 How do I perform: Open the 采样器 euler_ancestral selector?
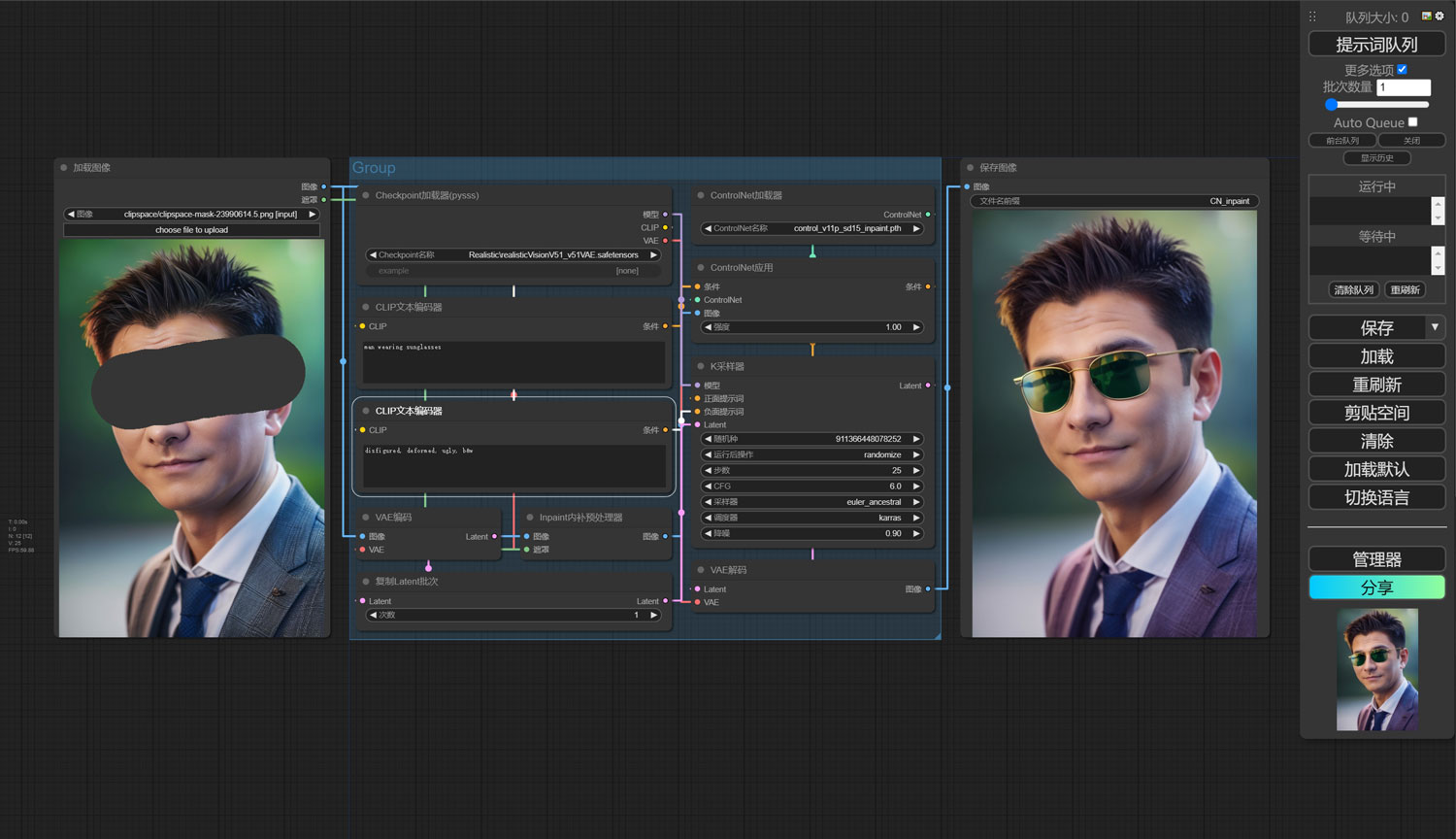click(811, 502)
